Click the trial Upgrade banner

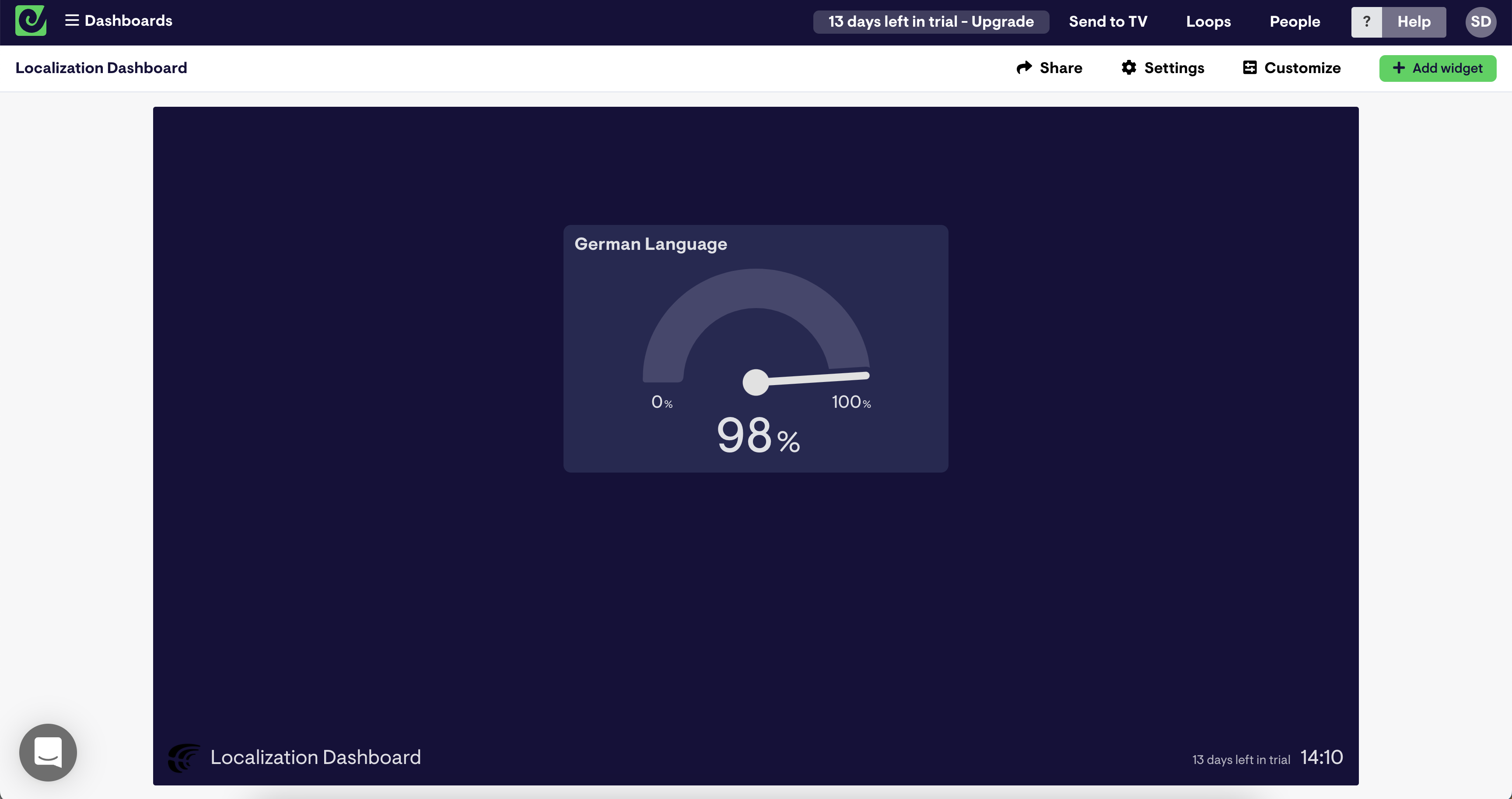point(931,22)
